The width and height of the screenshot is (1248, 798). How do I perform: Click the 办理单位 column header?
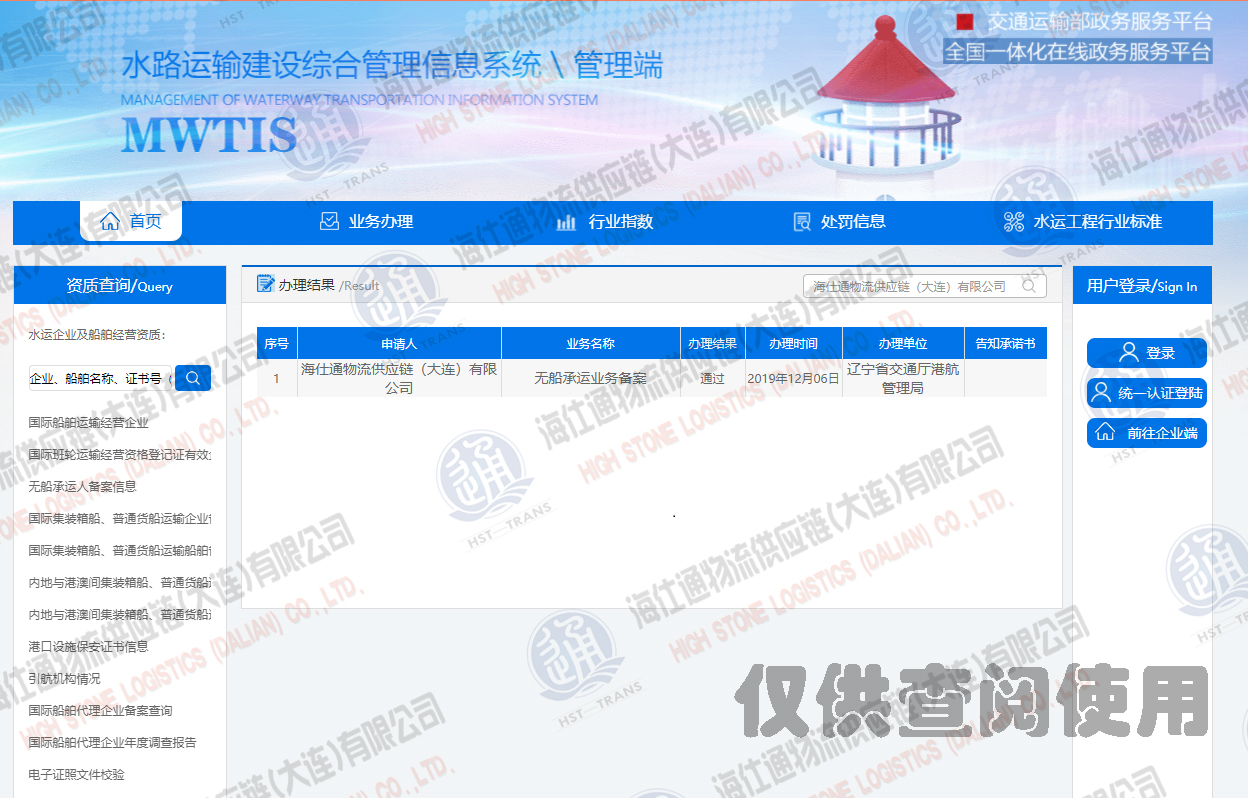[x=903, y=343]
